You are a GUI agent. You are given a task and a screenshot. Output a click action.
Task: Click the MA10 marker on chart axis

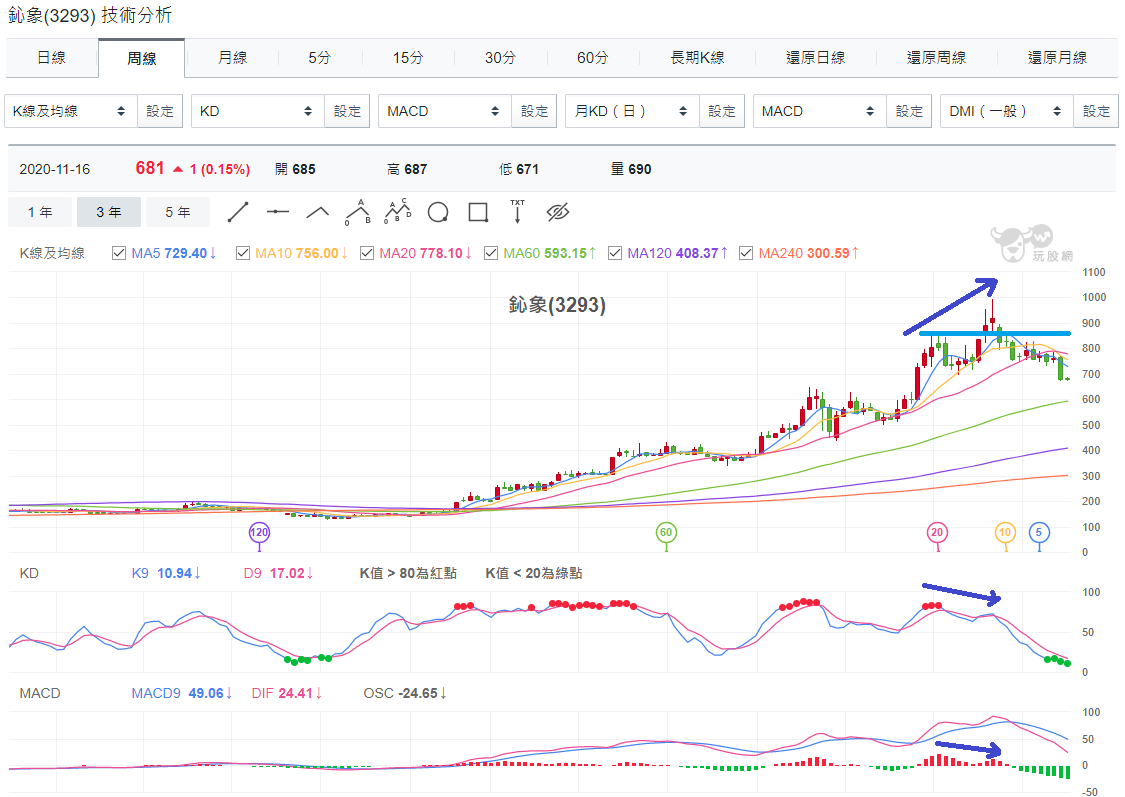point(1005,532)
